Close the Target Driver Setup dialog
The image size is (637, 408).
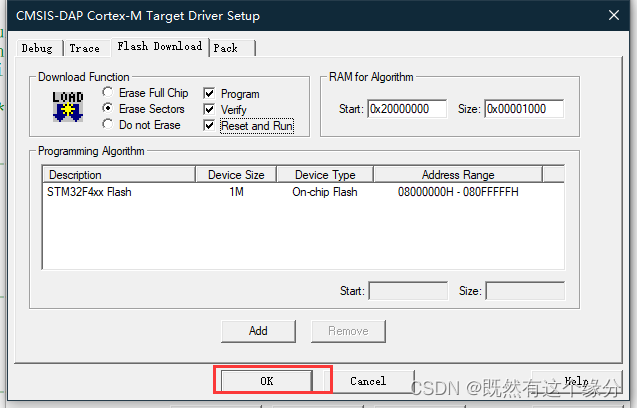pyautogui.click(x=614, y=15)
